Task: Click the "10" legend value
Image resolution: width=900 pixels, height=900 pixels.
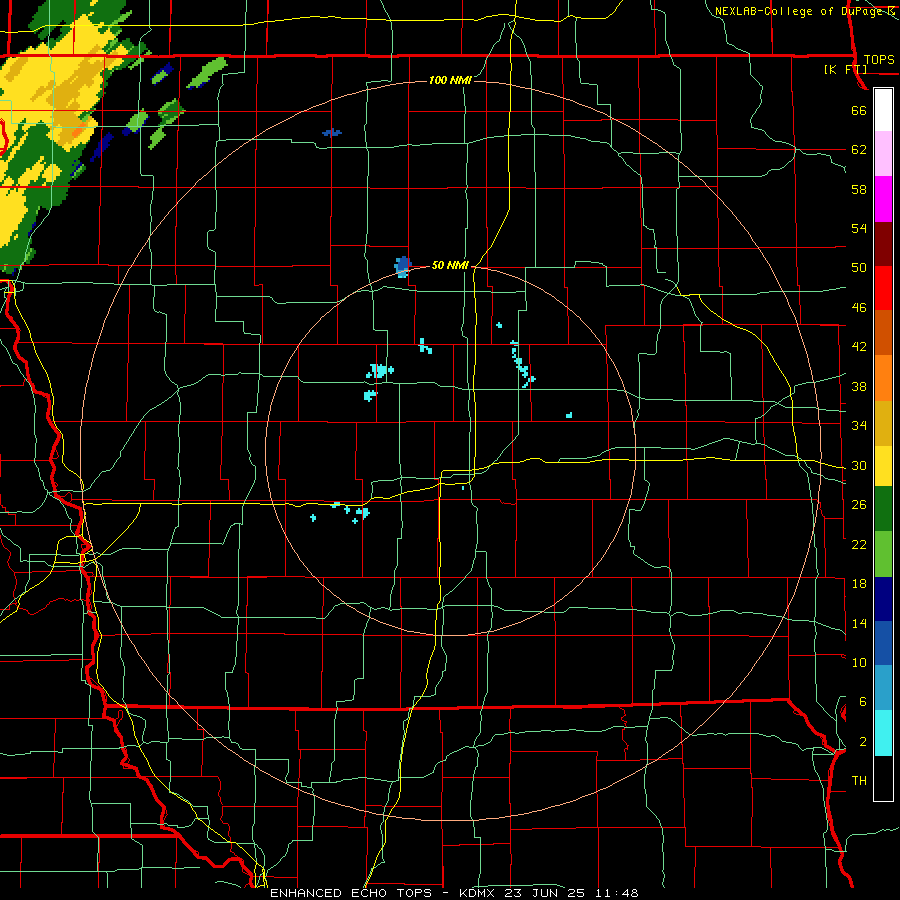Action: click(859, 662)
